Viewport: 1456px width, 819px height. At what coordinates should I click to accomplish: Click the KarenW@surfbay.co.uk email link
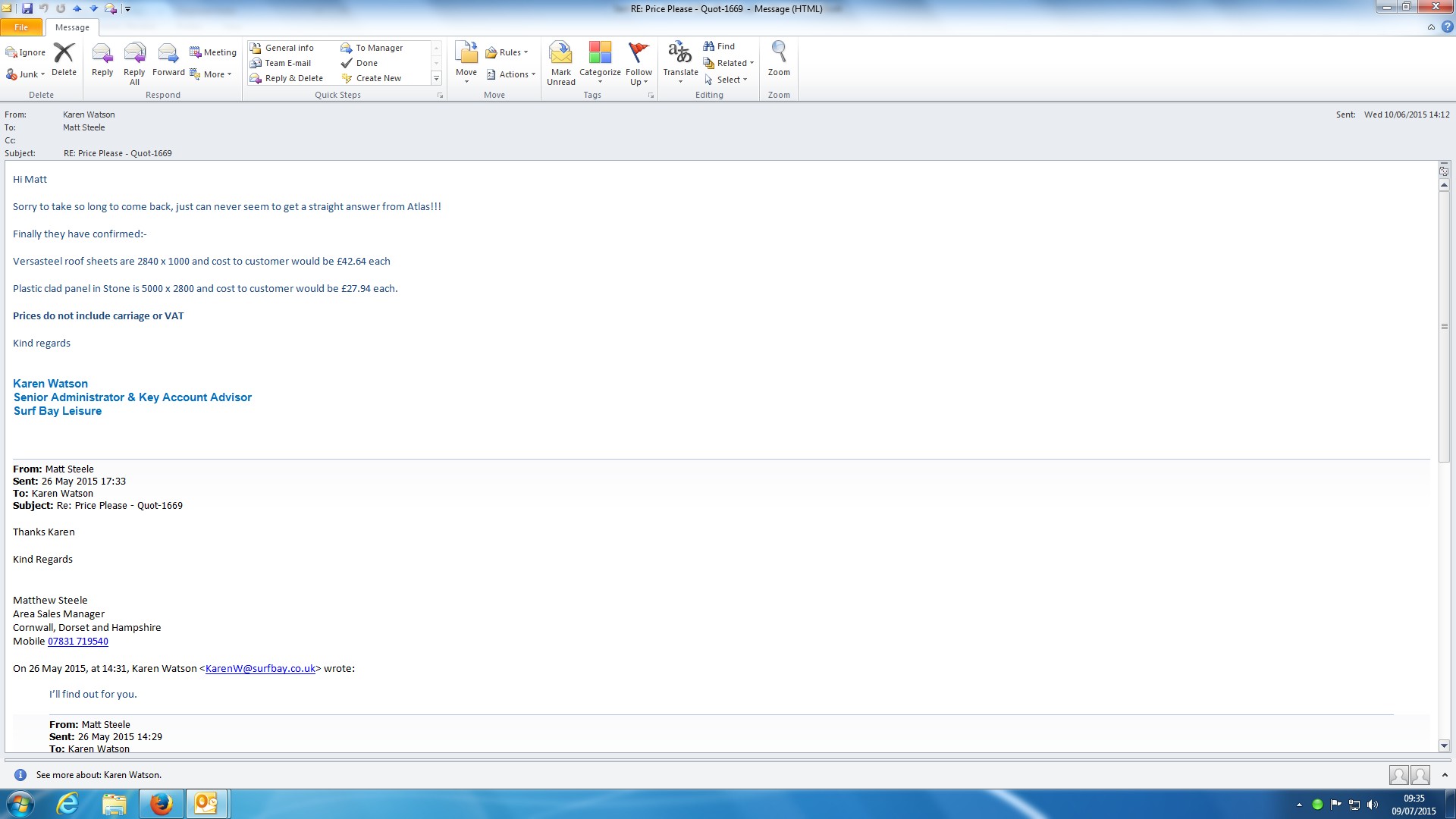(260, 669)
